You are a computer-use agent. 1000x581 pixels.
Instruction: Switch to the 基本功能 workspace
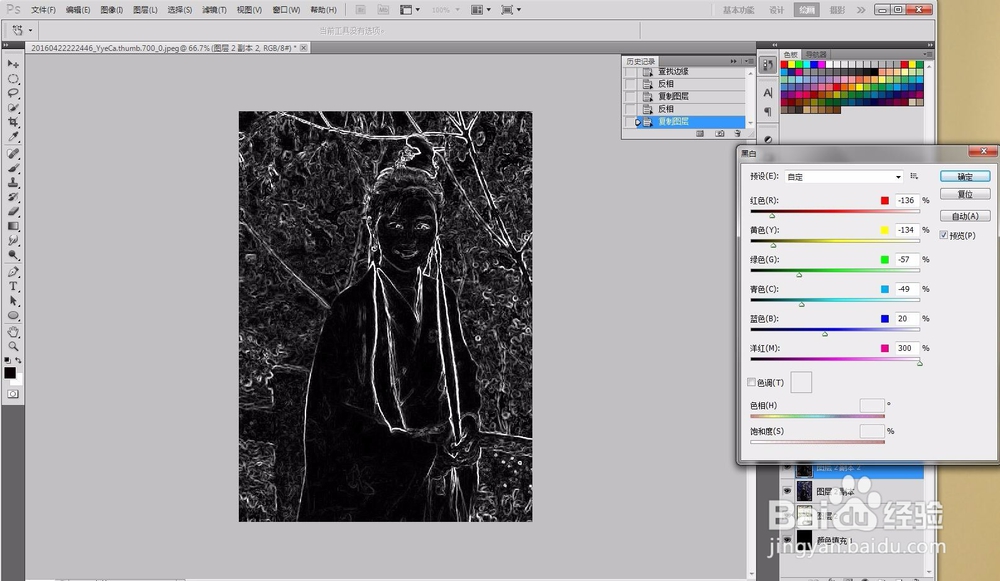(x=739, y=10)
